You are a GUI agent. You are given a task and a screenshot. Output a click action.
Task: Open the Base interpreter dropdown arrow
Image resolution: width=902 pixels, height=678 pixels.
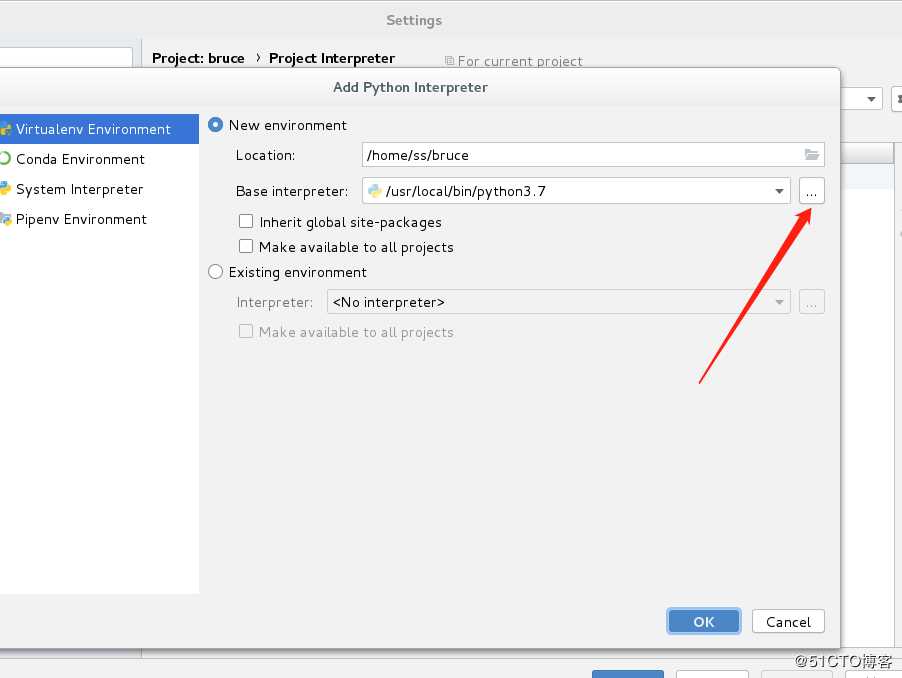click(x=779, y=191)
